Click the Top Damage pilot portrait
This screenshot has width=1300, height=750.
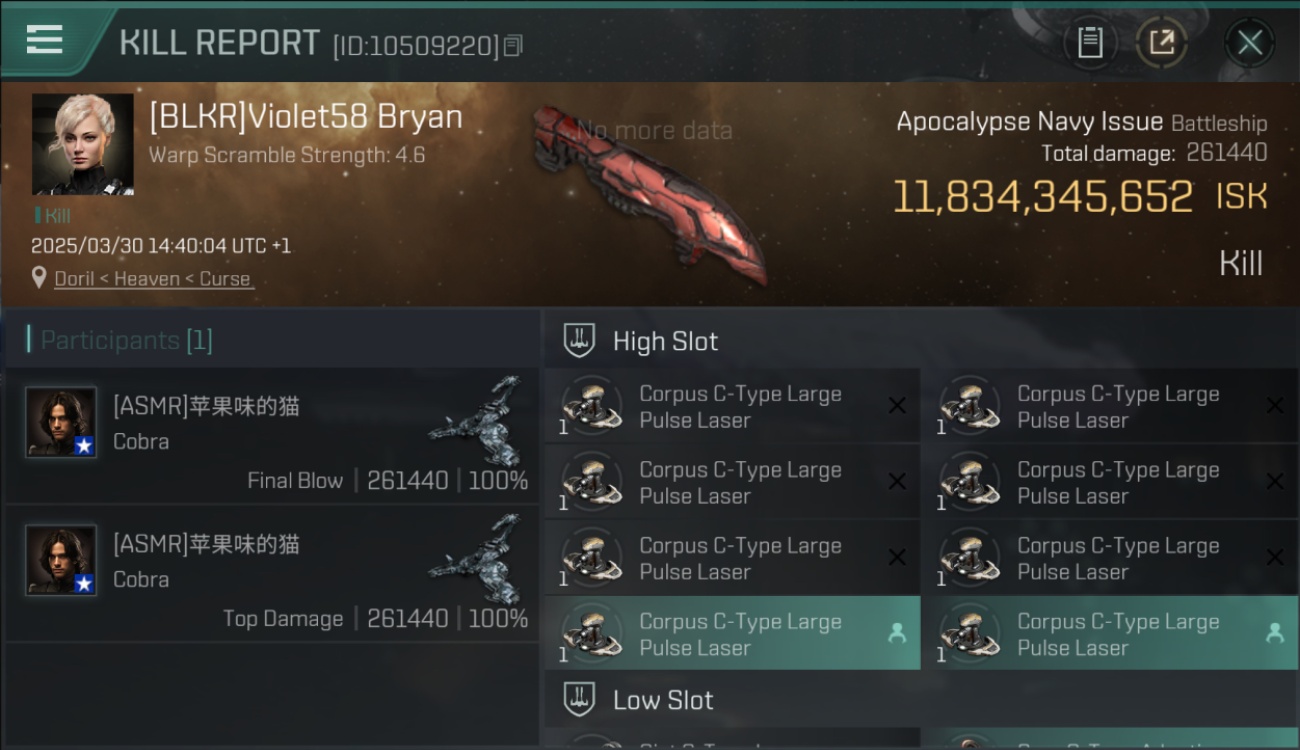[61, 560]
